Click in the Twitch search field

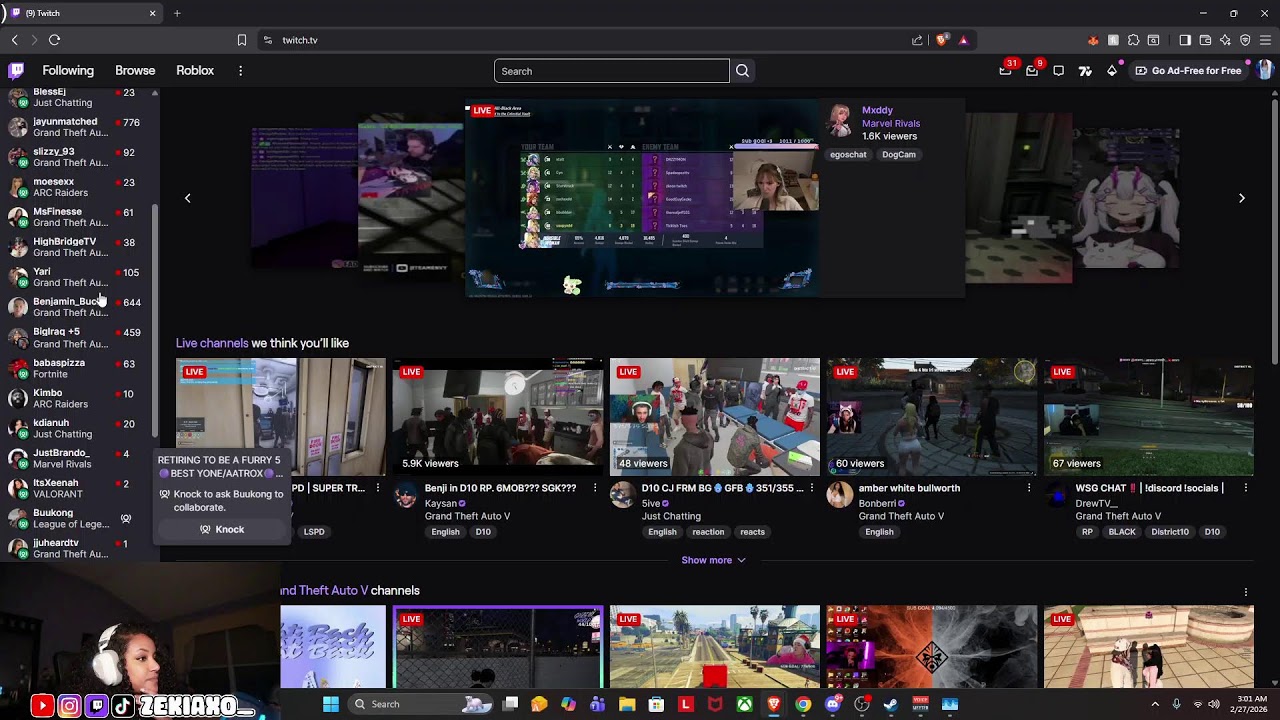(x=611, y=71)
